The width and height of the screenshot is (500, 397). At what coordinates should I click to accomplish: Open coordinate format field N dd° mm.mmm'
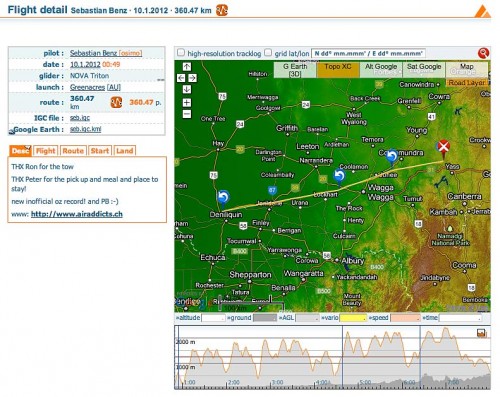point(368,53)
